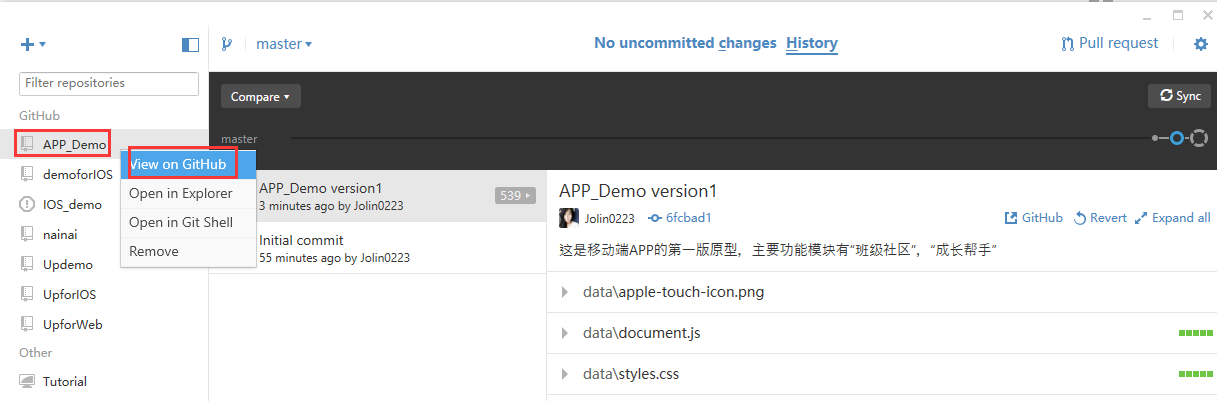Choose Open in Git Shell menu item
Viewport: 1217px width, 401px height.
pos(189,222)
